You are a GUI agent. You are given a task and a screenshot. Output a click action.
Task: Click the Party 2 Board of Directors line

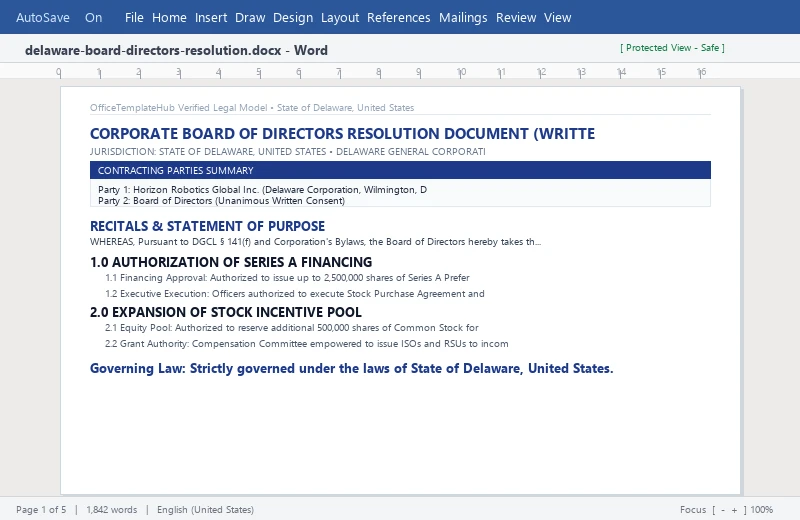pos(221,201)
